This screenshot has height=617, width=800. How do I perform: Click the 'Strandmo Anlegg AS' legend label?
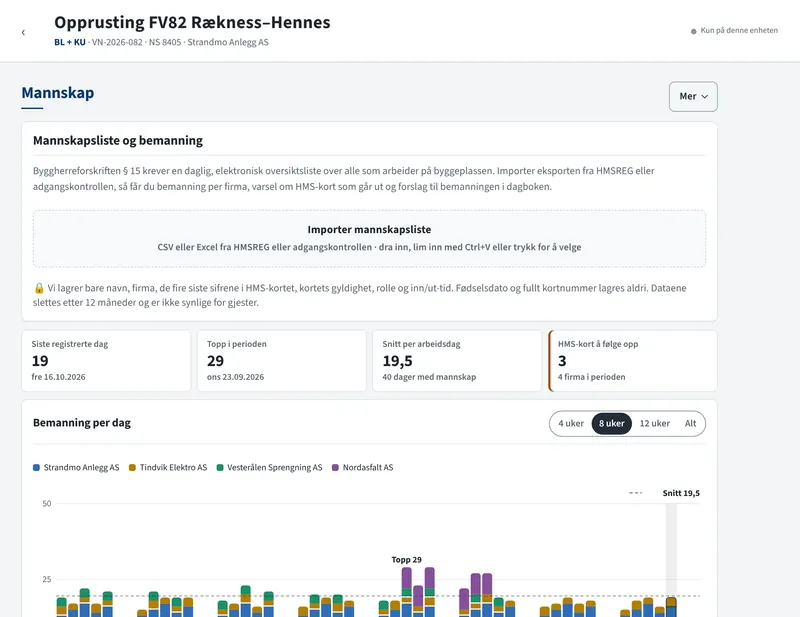(x=82, y=467)
